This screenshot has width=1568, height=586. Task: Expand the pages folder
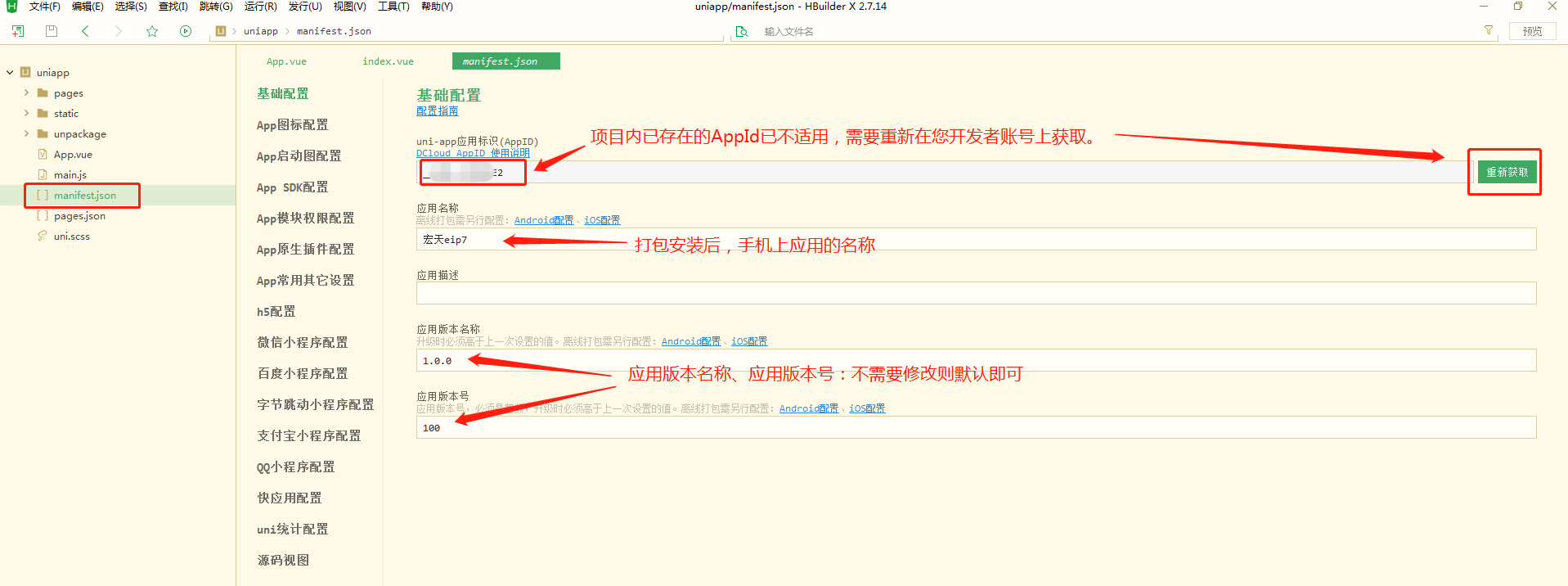pyautogui.click(x=26, y=92)
